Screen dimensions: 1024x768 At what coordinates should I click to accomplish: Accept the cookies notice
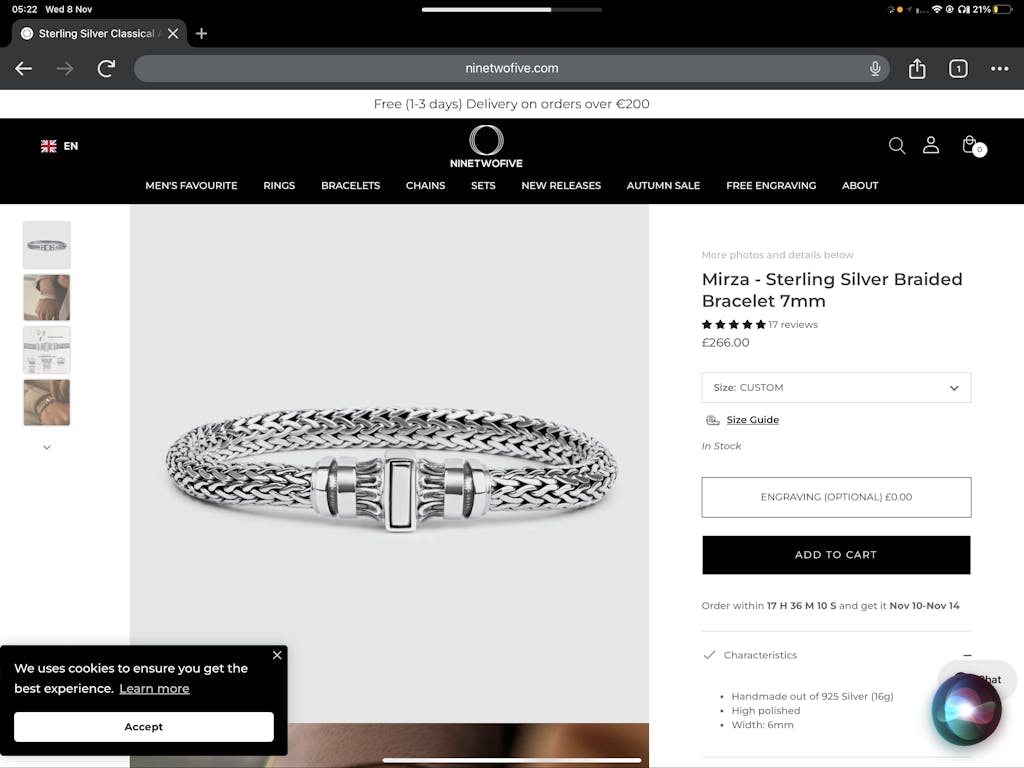(143, 727)
